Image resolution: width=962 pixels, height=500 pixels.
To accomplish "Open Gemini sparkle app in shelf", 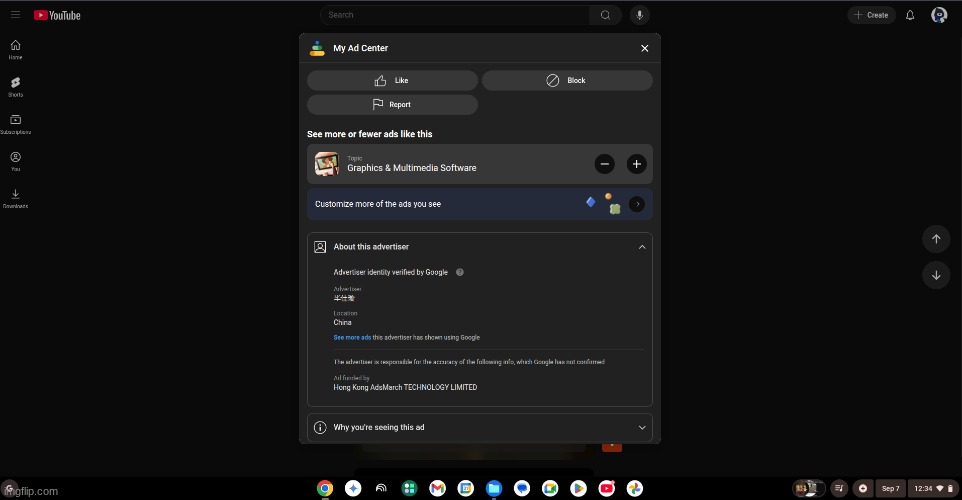I will [353, 488].
